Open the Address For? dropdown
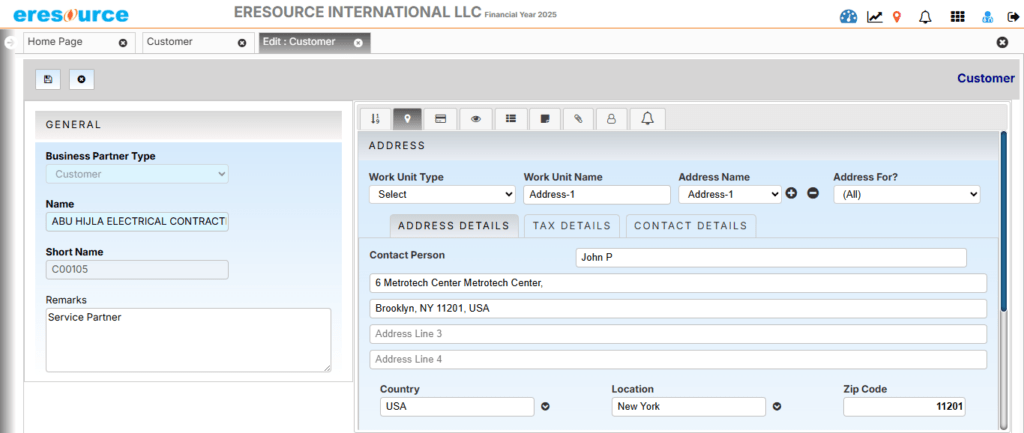The height and width of the screenshot is (433, 1024). click(906, 195)
